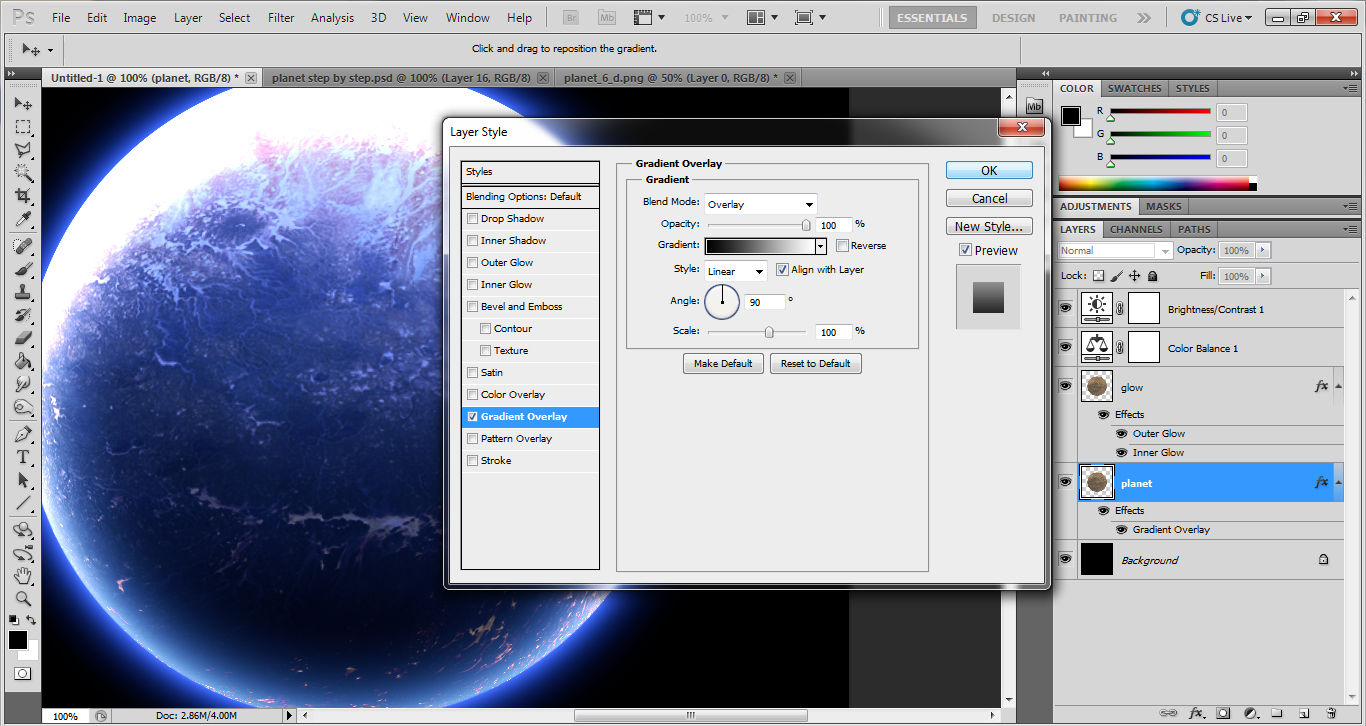The height and width of the screenshot is (726, 1366).
Task: Switch to the CHANNELS tab
Action: point(1135,229)
